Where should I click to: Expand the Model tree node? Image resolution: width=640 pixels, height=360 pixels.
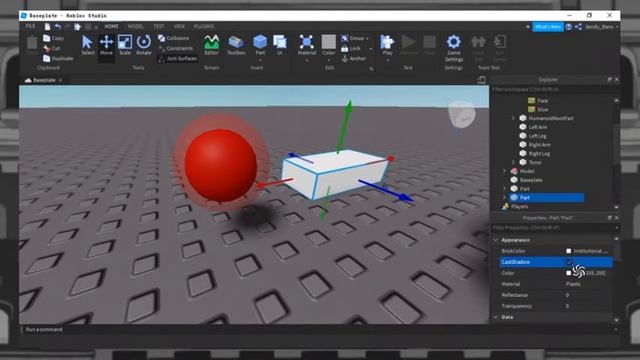coord(504,171)
